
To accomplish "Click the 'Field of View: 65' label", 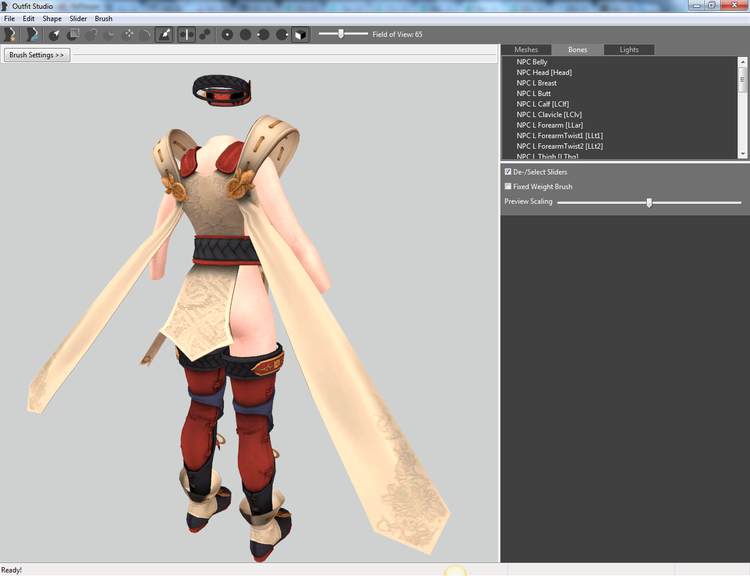I will [x=397, y=34].
